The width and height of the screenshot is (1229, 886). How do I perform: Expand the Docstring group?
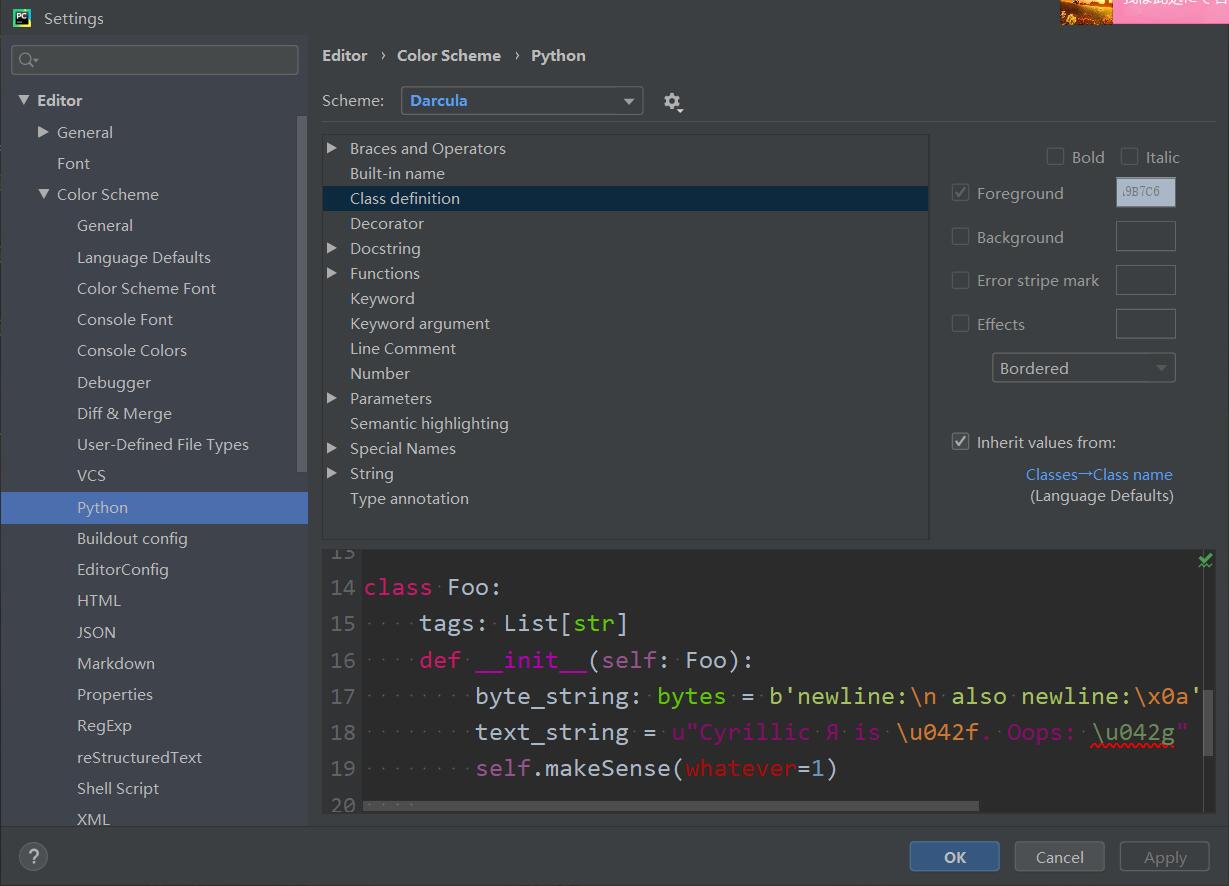(x=332, y=248)
